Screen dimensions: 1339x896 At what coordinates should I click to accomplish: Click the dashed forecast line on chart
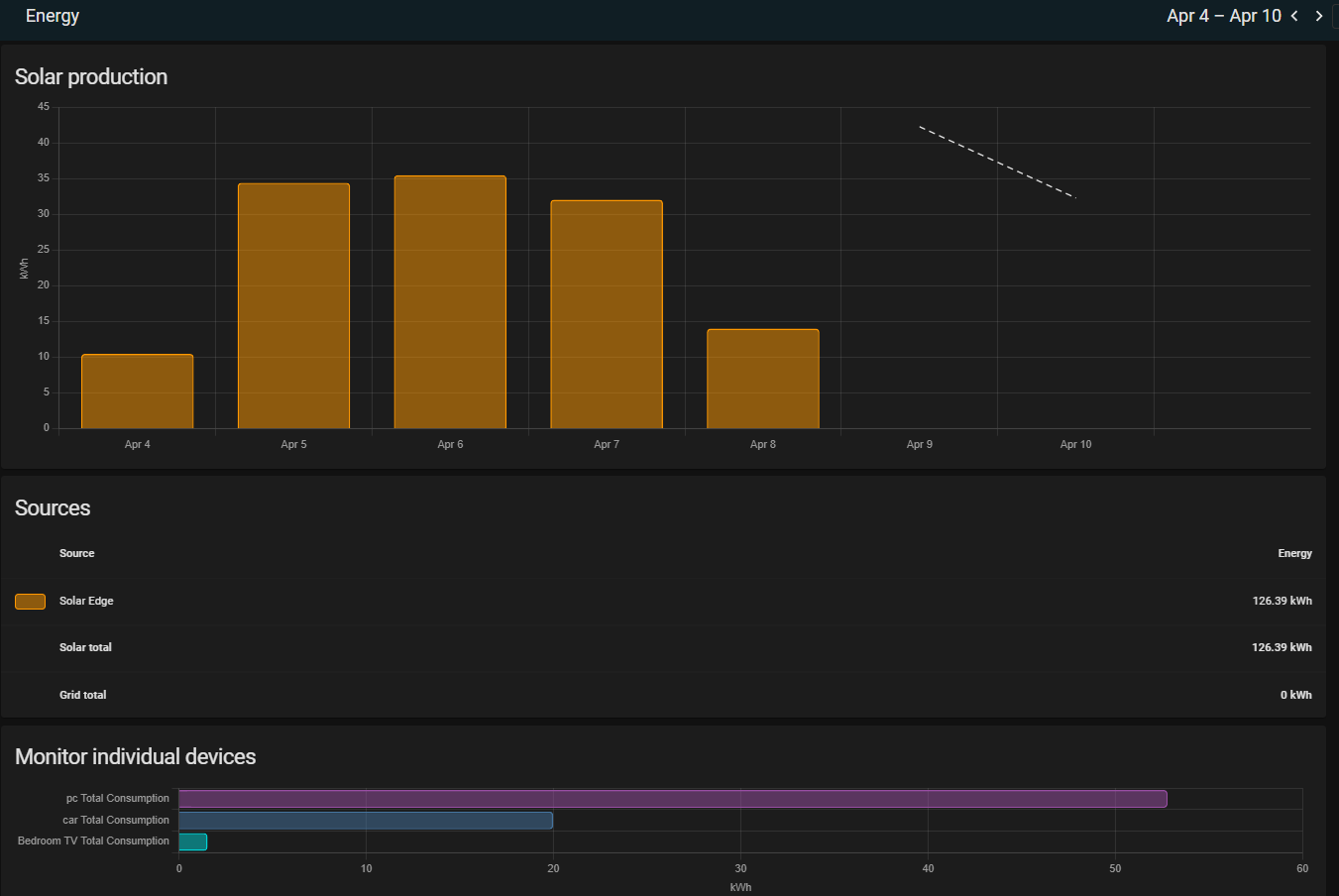[997, 162]
